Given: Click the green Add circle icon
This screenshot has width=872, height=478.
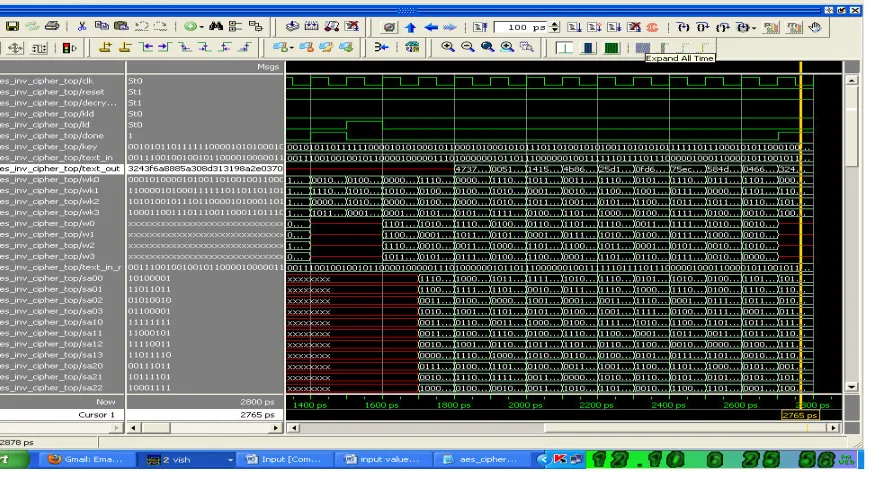Looking at the screenshot, I should 191,26.
